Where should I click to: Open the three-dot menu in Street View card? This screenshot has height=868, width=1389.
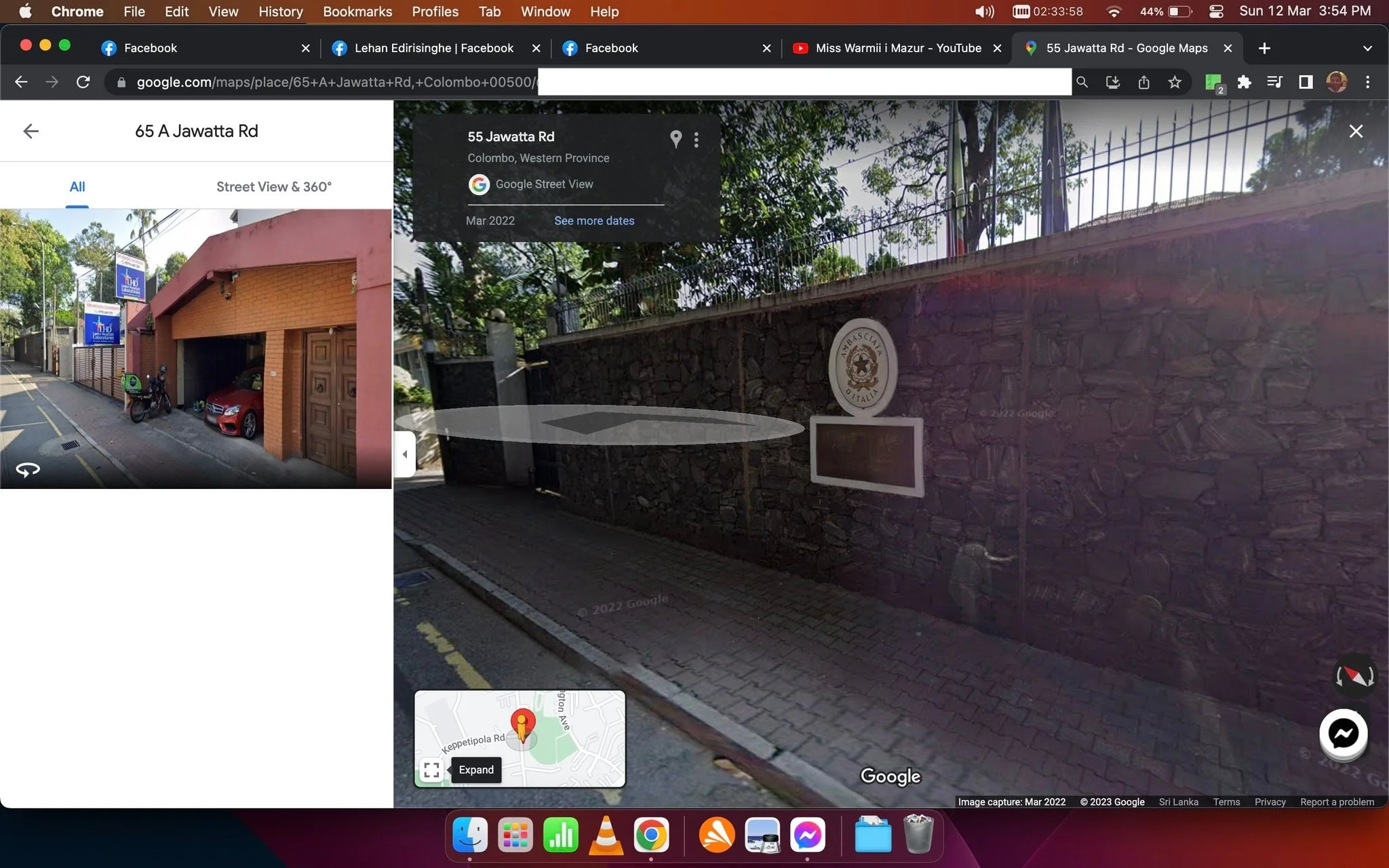tap(696, 140)
